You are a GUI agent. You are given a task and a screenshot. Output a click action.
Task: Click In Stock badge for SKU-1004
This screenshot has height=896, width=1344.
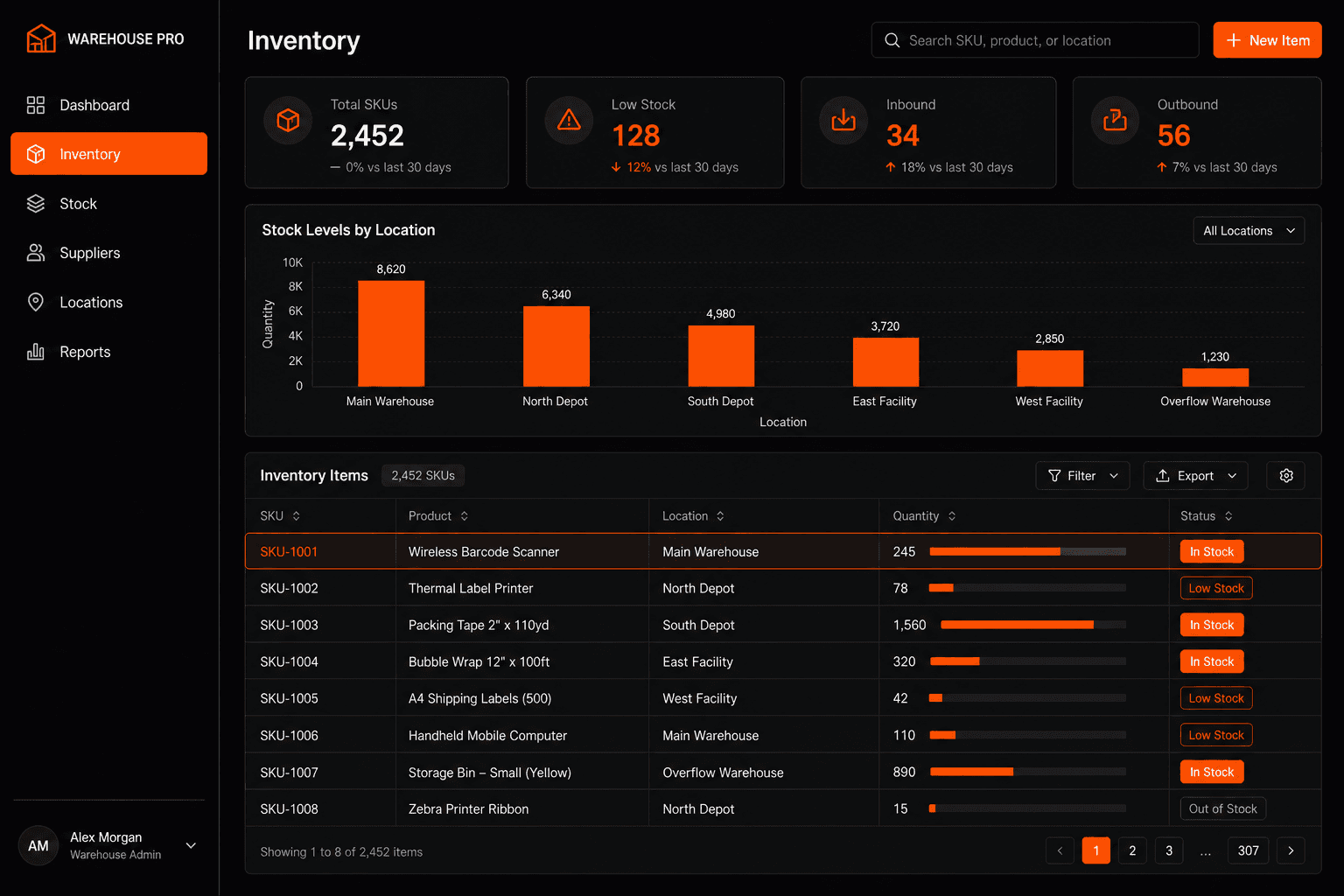(1212, 662)
